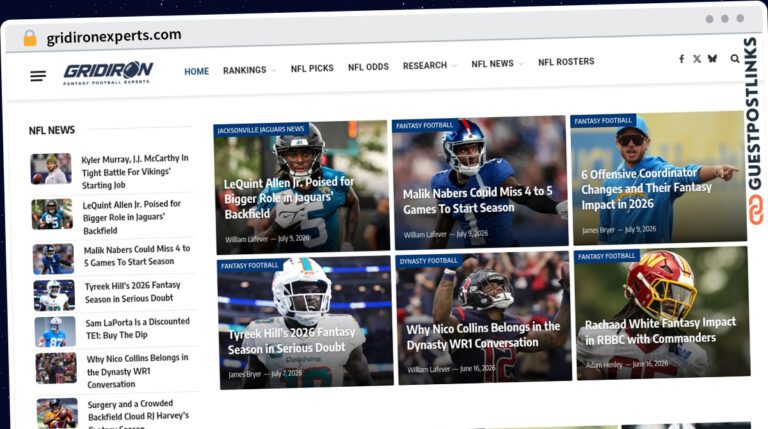The width and height of the screenshot is (768, 429).
Task: Open 6 Offensive Coordinator Changes featured headline
Action: [647, 189]
